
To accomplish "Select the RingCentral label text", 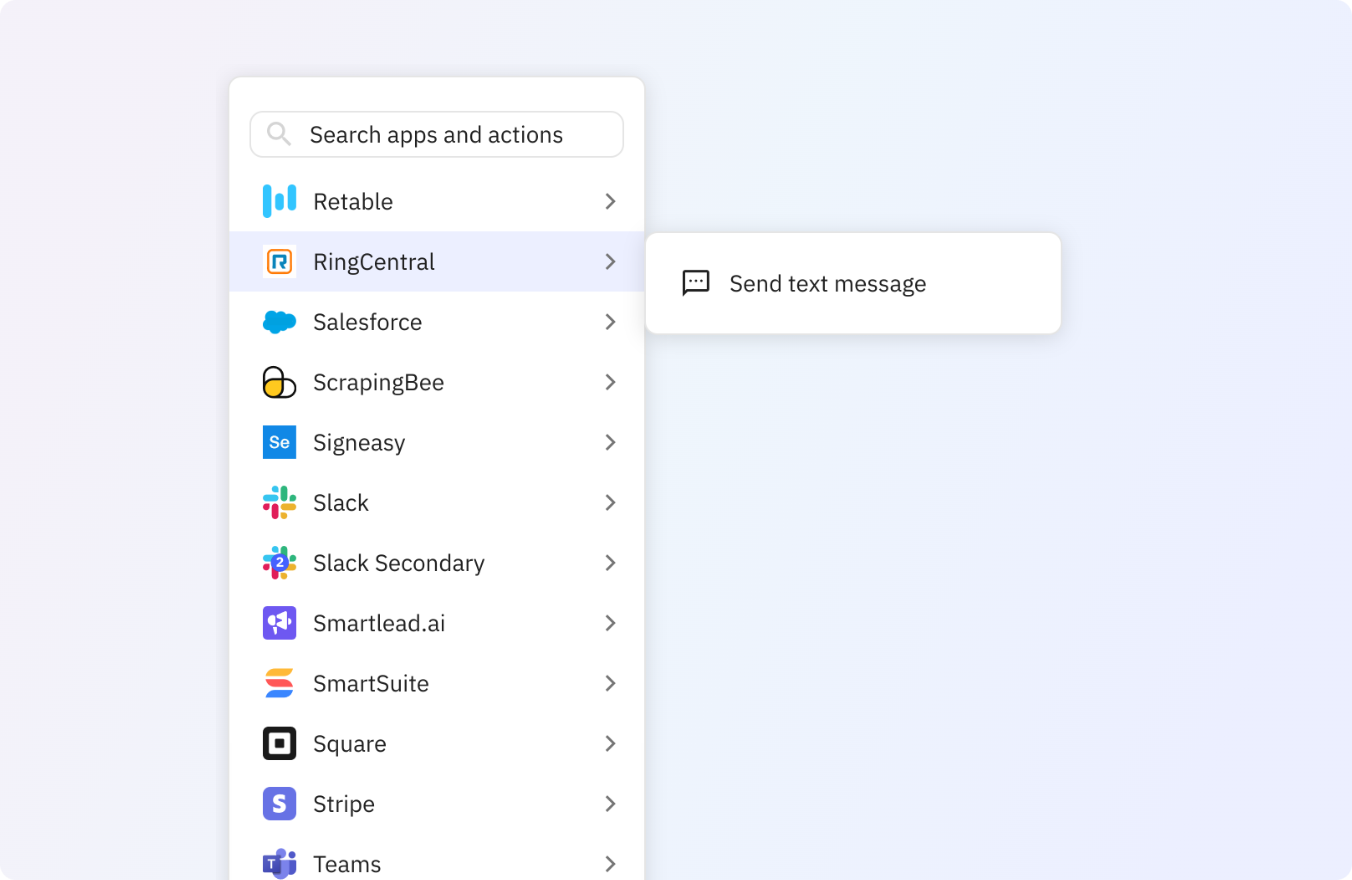I will click(374, 262).
